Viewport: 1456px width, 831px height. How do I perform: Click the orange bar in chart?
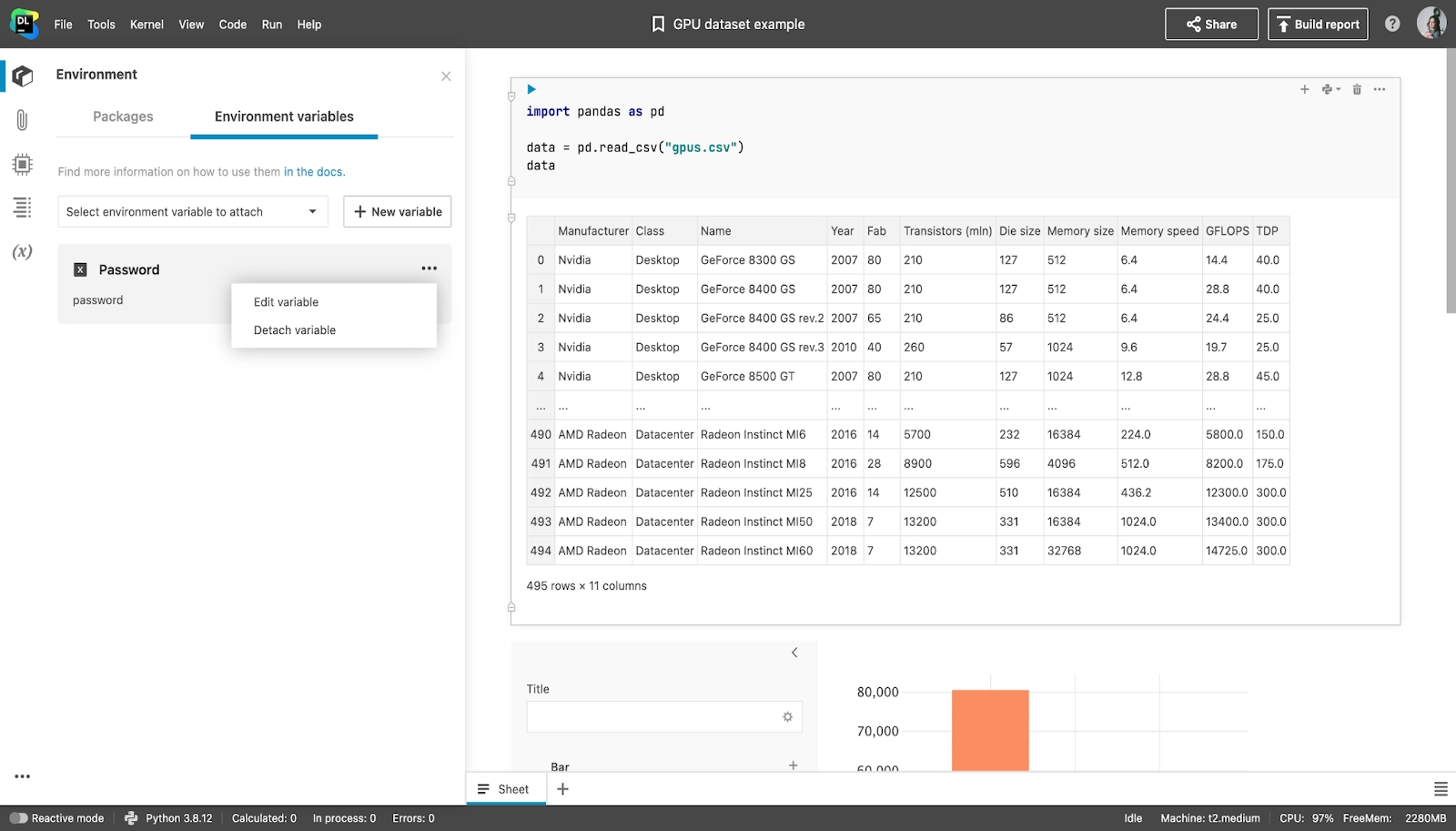pyautogui.click(x=990, y=730)
